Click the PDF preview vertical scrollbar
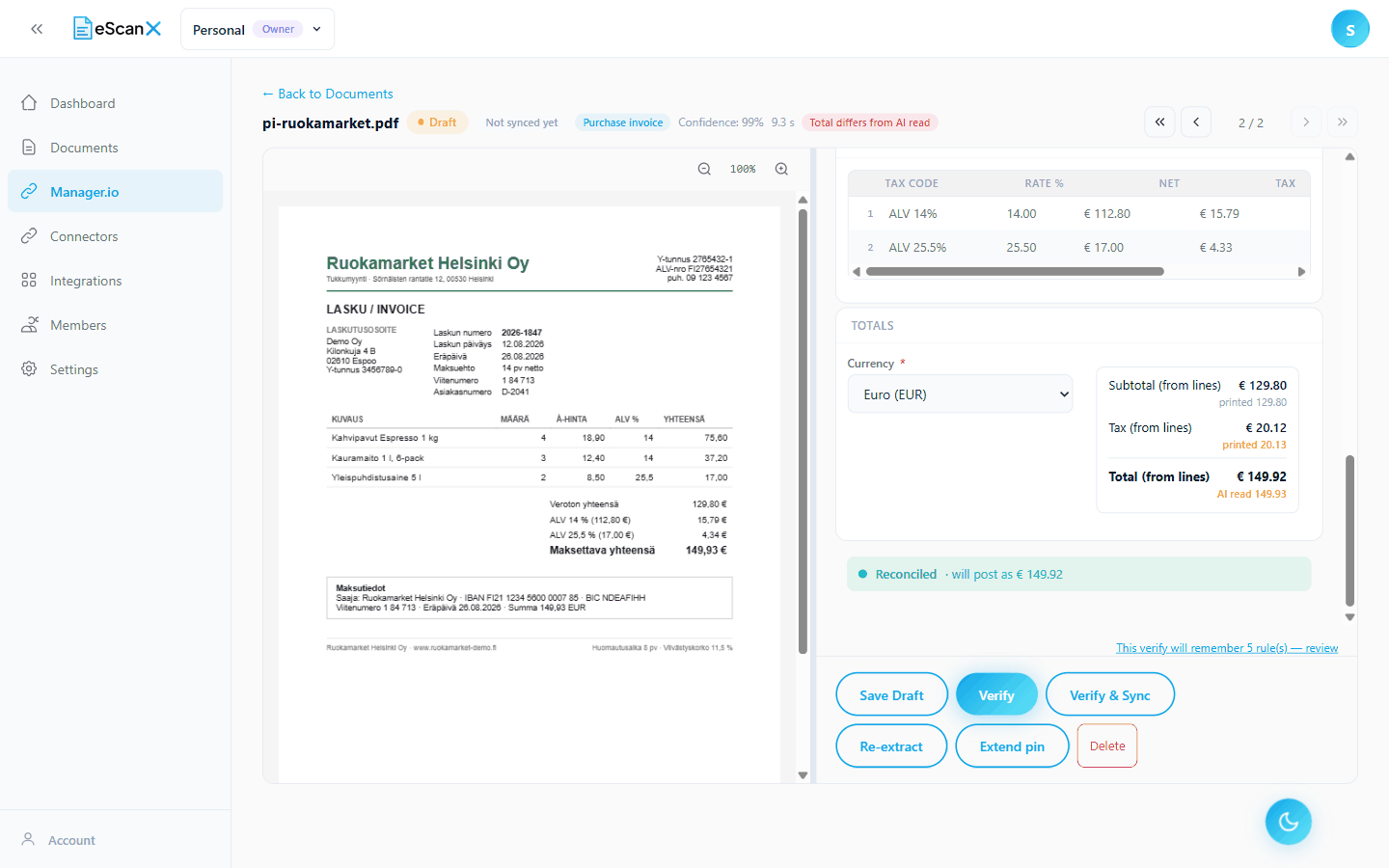 click(x=803, y=432)
